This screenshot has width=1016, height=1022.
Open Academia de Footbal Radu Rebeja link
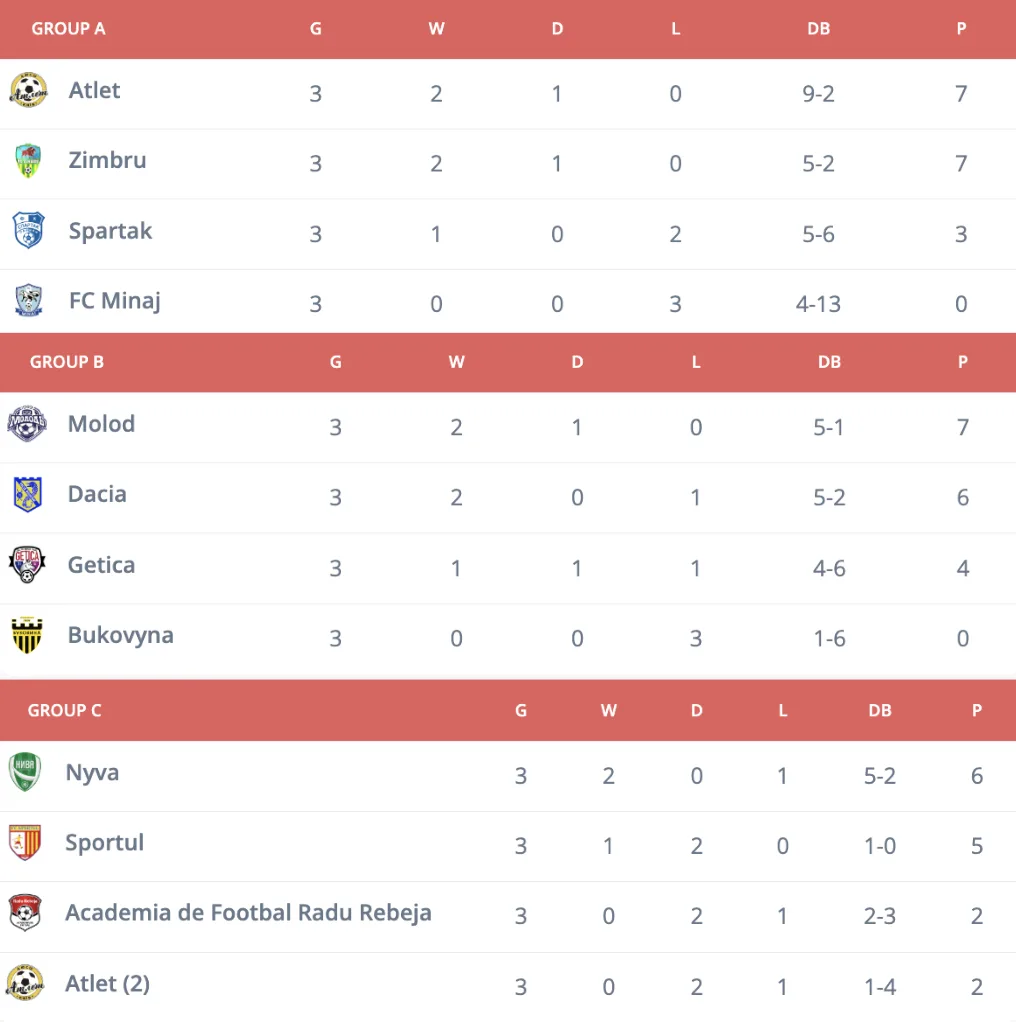click(248, 912)
